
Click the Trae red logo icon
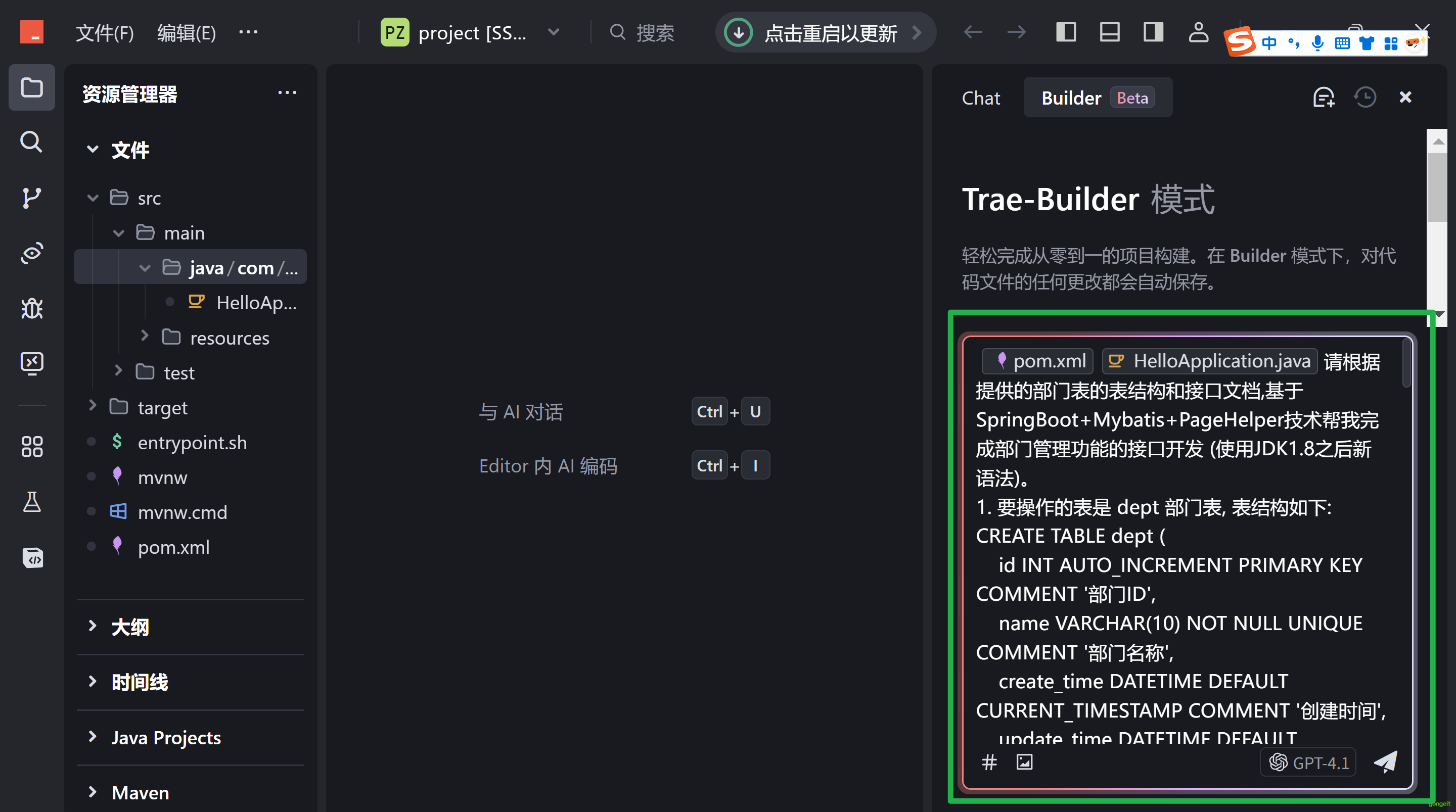click(32, 32)
